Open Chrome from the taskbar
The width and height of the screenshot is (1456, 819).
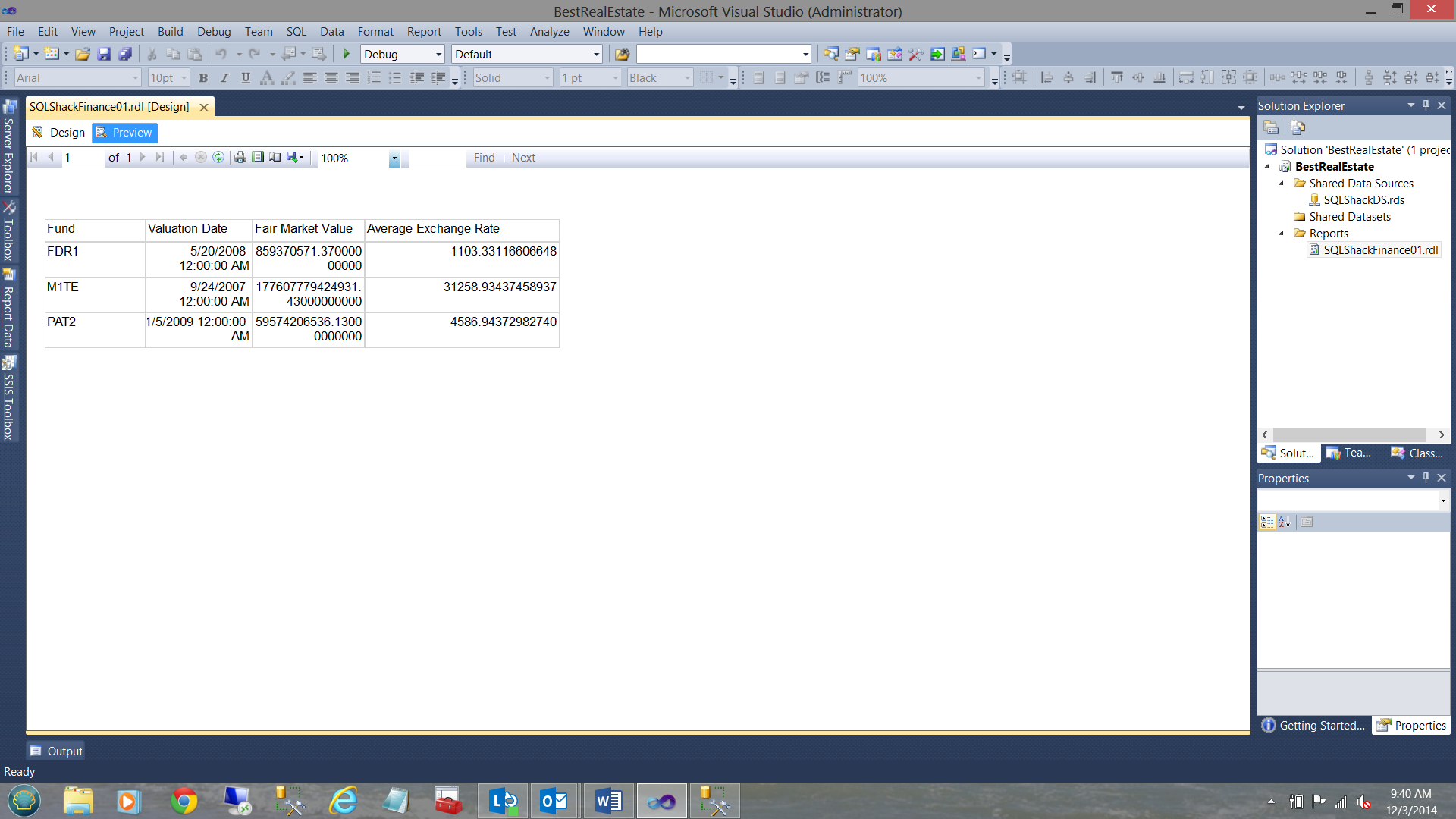[184, 801]
